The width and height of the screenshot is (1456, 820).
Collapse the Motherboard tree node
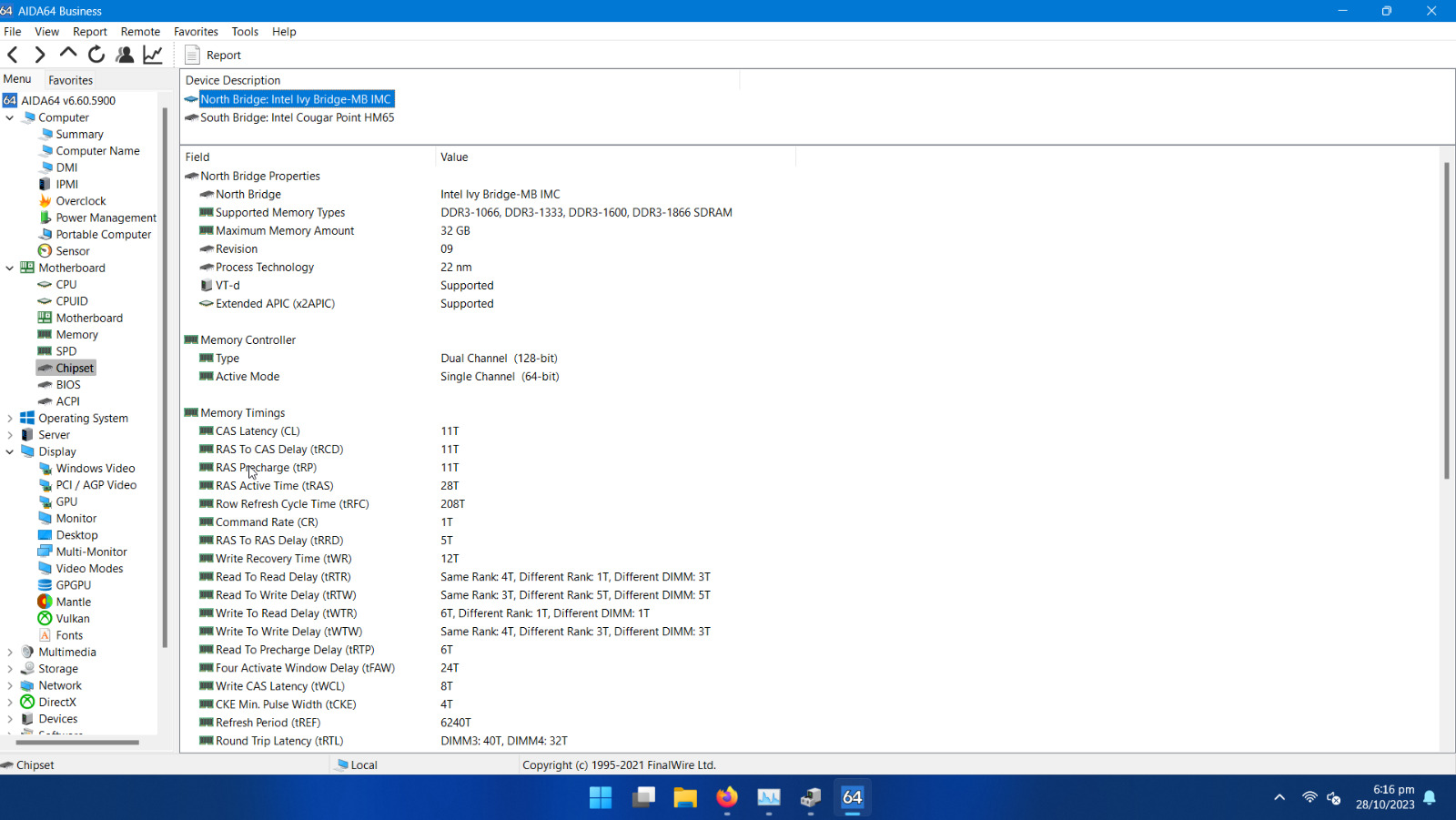point(10,268)
